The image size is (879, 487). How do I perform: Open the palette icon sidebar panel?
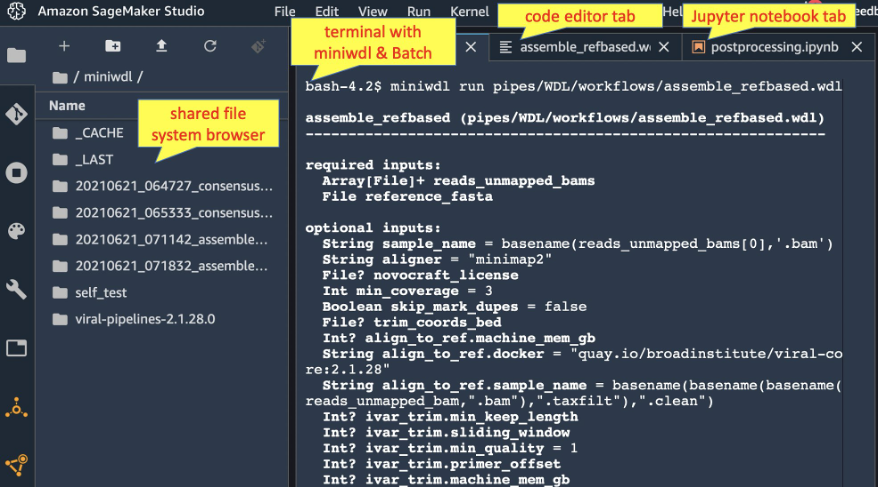(x=16, y=231)
